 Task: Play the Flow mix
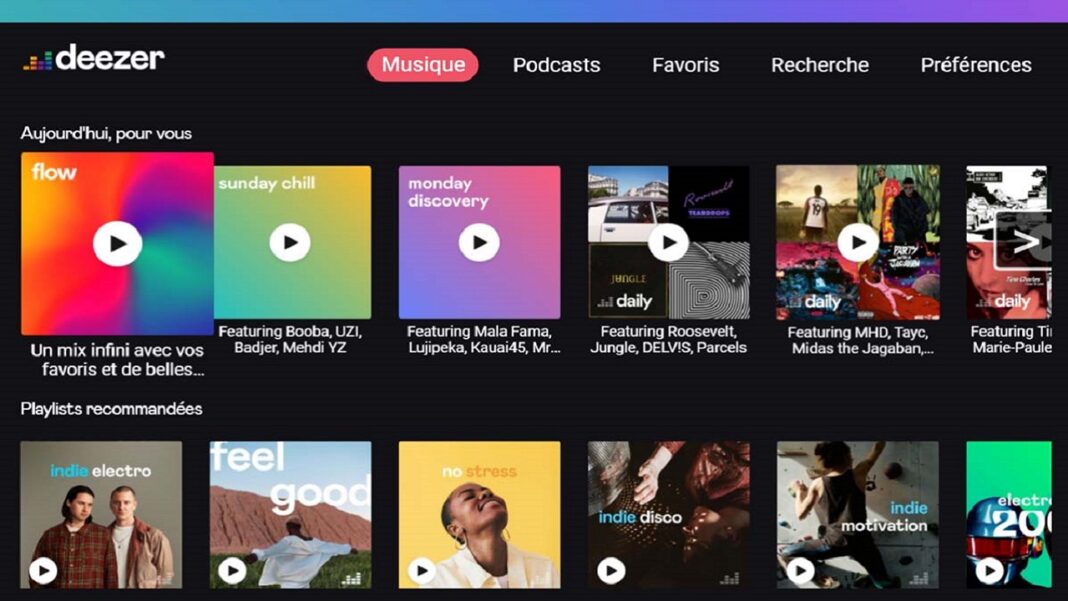click(118, 243)
